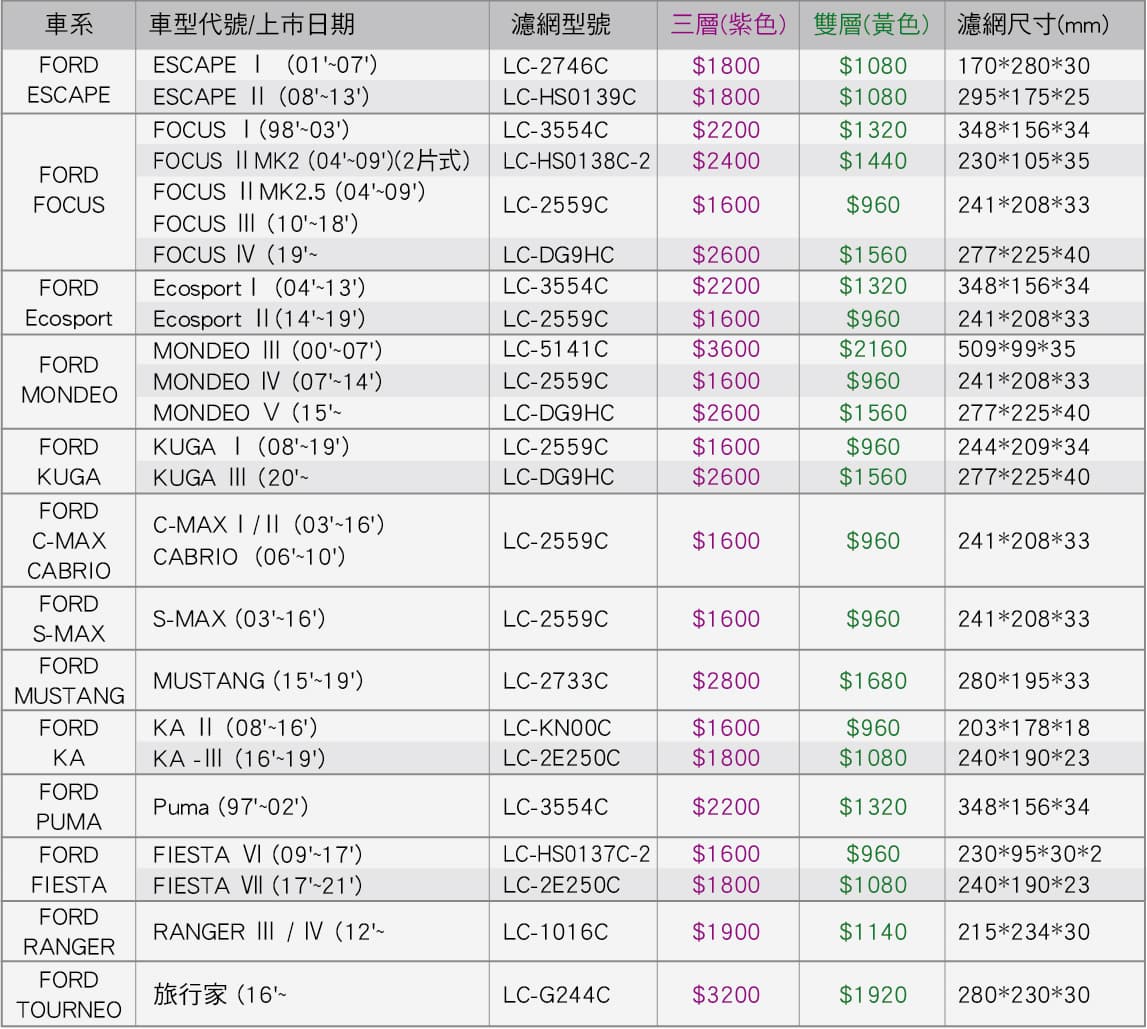Click FOCUS I (98'~03') model entry
This screenshot has height=1029, width=1147.
251,129
